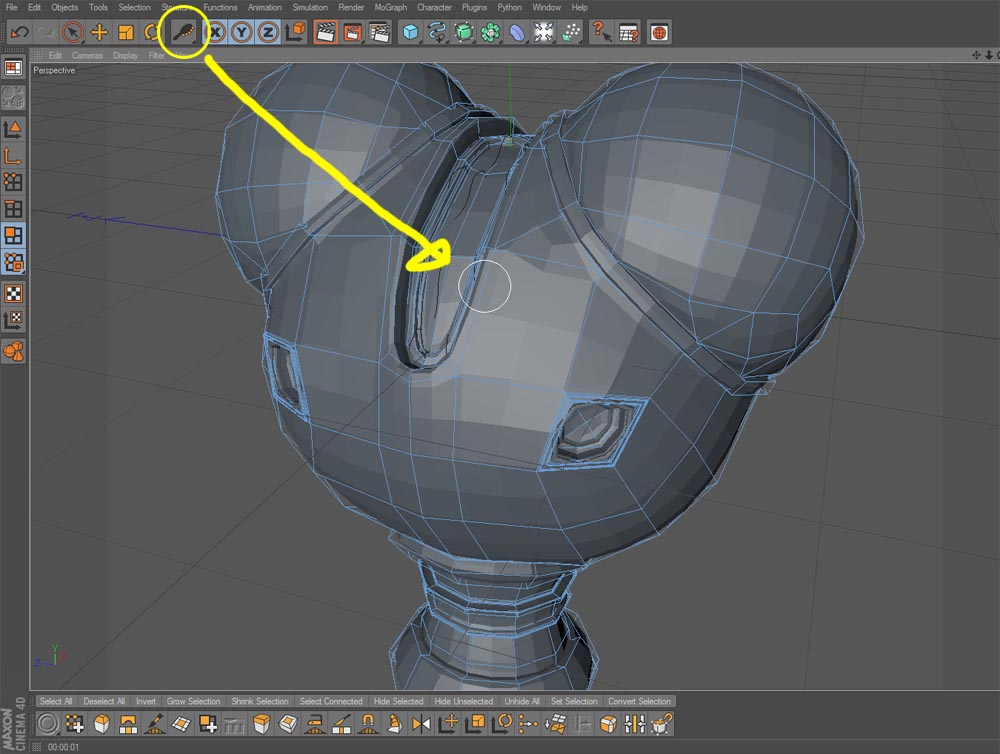
Task: Click the 00:00:01 timecode in status bar
Action: tap(63, 747)
